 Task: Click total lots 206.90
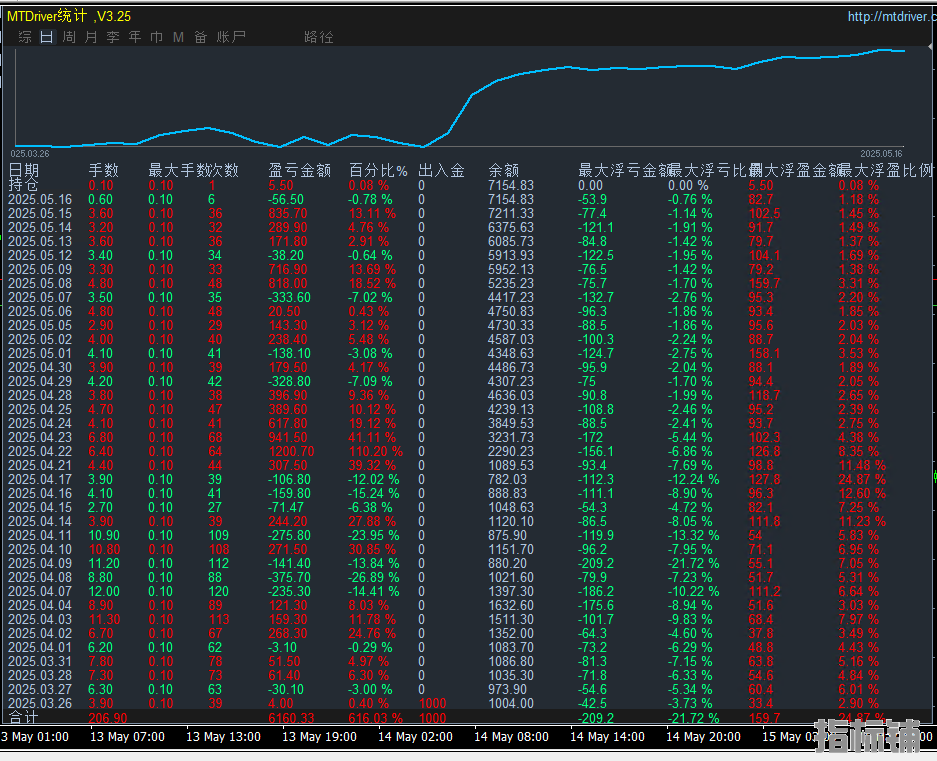(x=108, y=718)
